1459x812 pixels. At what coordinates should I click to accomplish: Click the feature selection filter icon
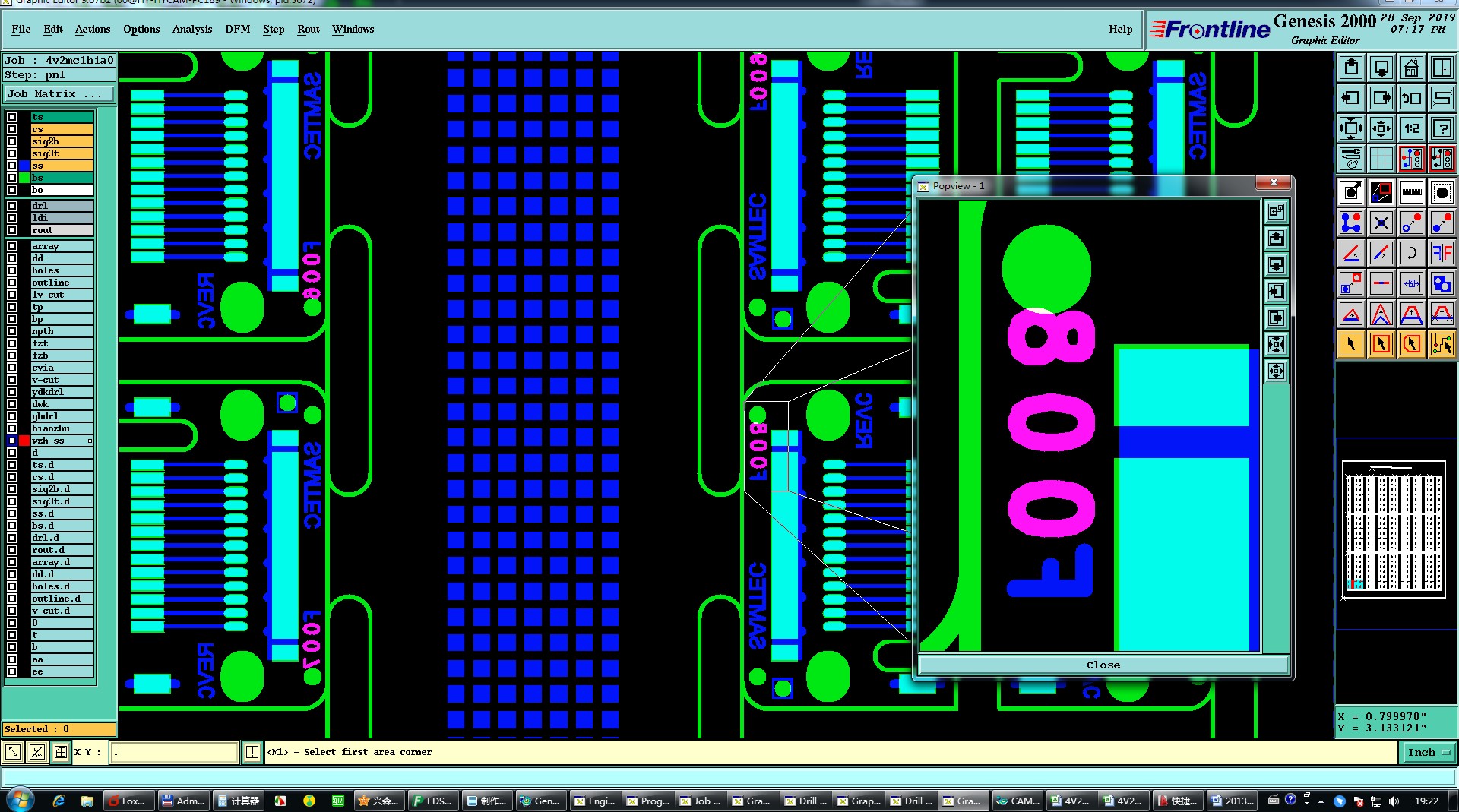point(1442,192)
